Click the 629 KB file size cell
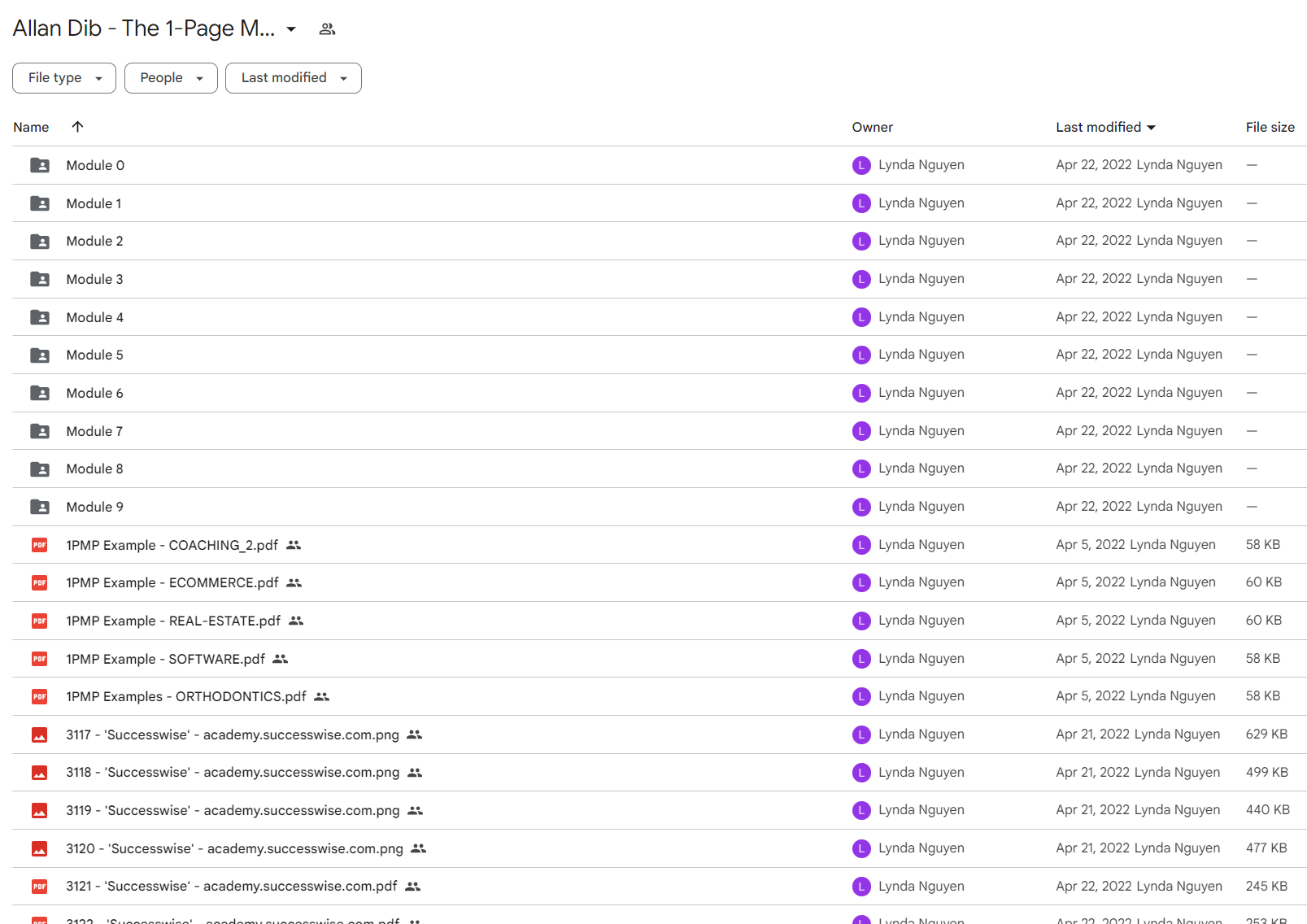Viewport: 1307px width, 924px height. [x=1266, y=734]
